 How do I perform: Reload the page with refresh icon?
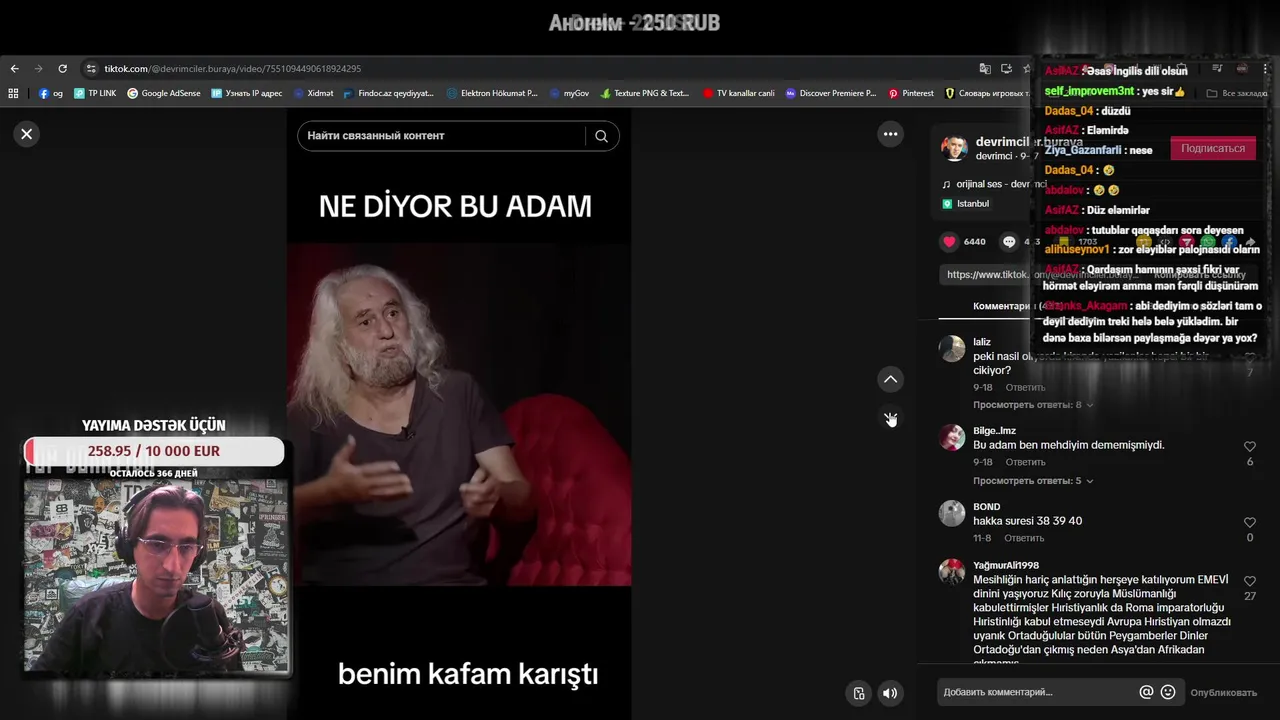pyautogui.click(x=62, y=69)
